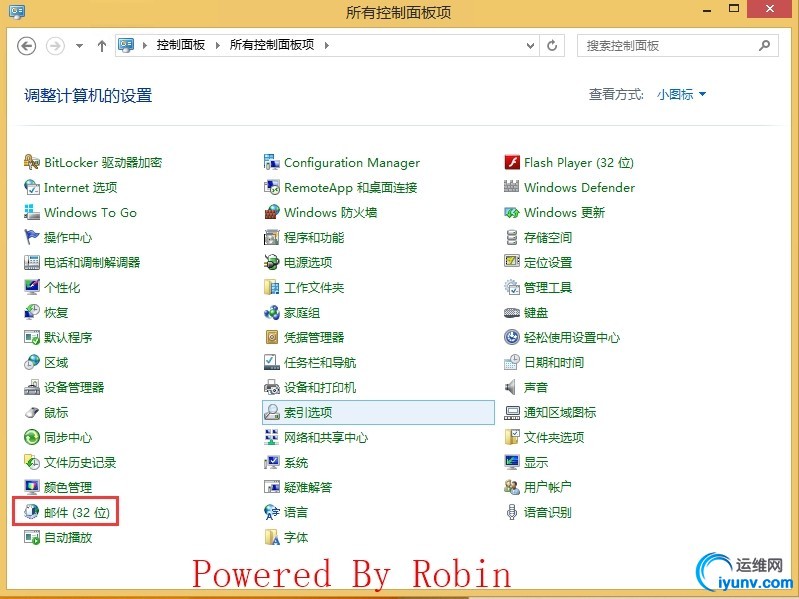Click the Control Panel system icon in title bar
Image resolution: width=799 pixels, height=599 pixels.
pos(17,11)
